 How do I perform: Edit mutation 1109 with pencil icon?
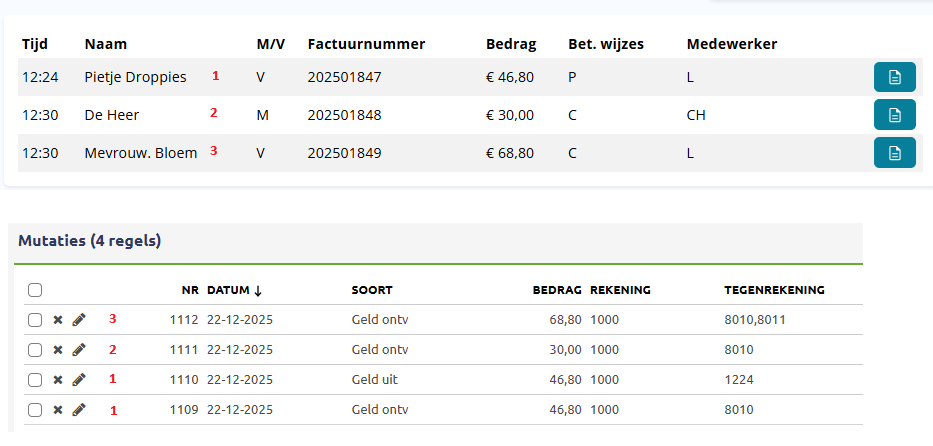[x=79, y=410]
